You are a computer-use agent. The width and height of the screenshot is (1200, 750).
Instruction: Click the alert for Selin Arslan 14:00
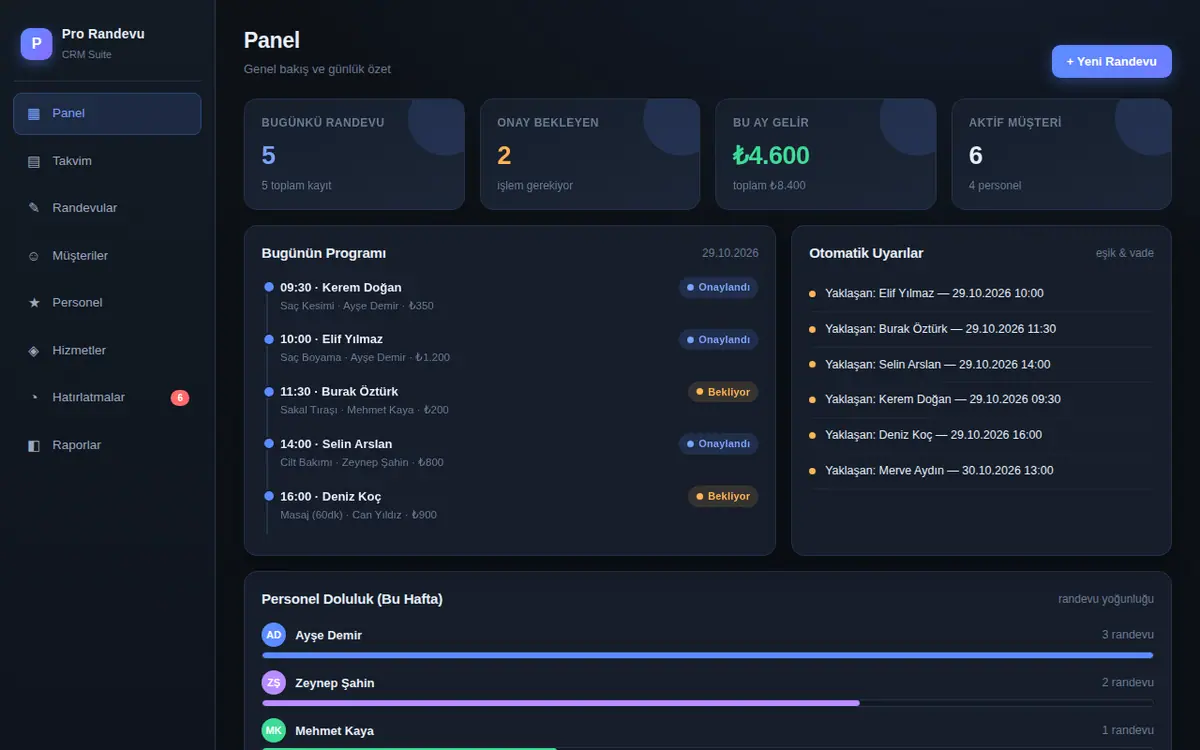click(x=981, y=365)
